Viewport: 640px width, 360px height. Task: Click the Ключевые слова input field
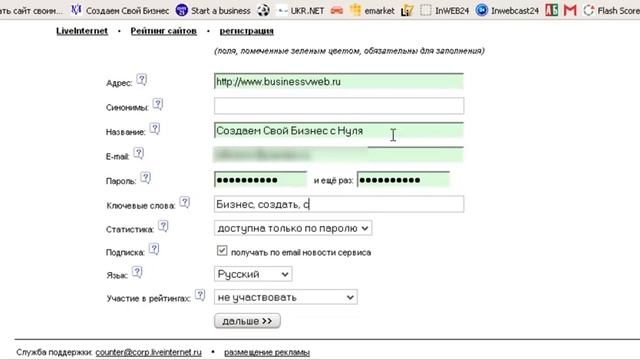339,204
